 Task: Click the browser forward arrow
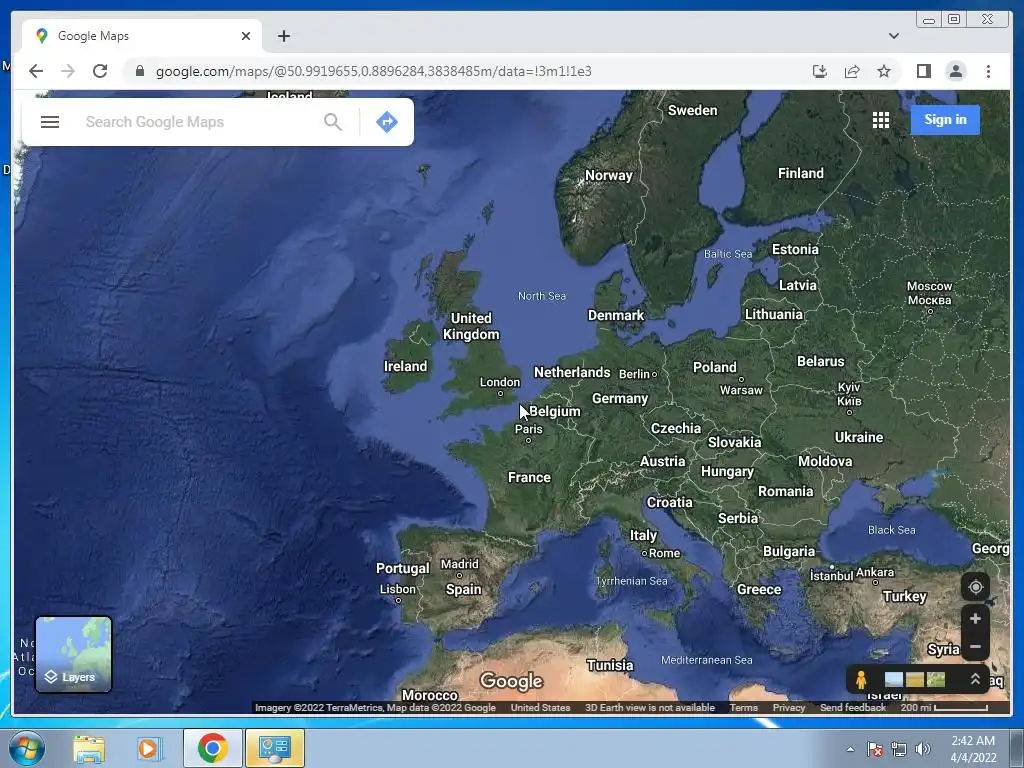click(68, 71)
